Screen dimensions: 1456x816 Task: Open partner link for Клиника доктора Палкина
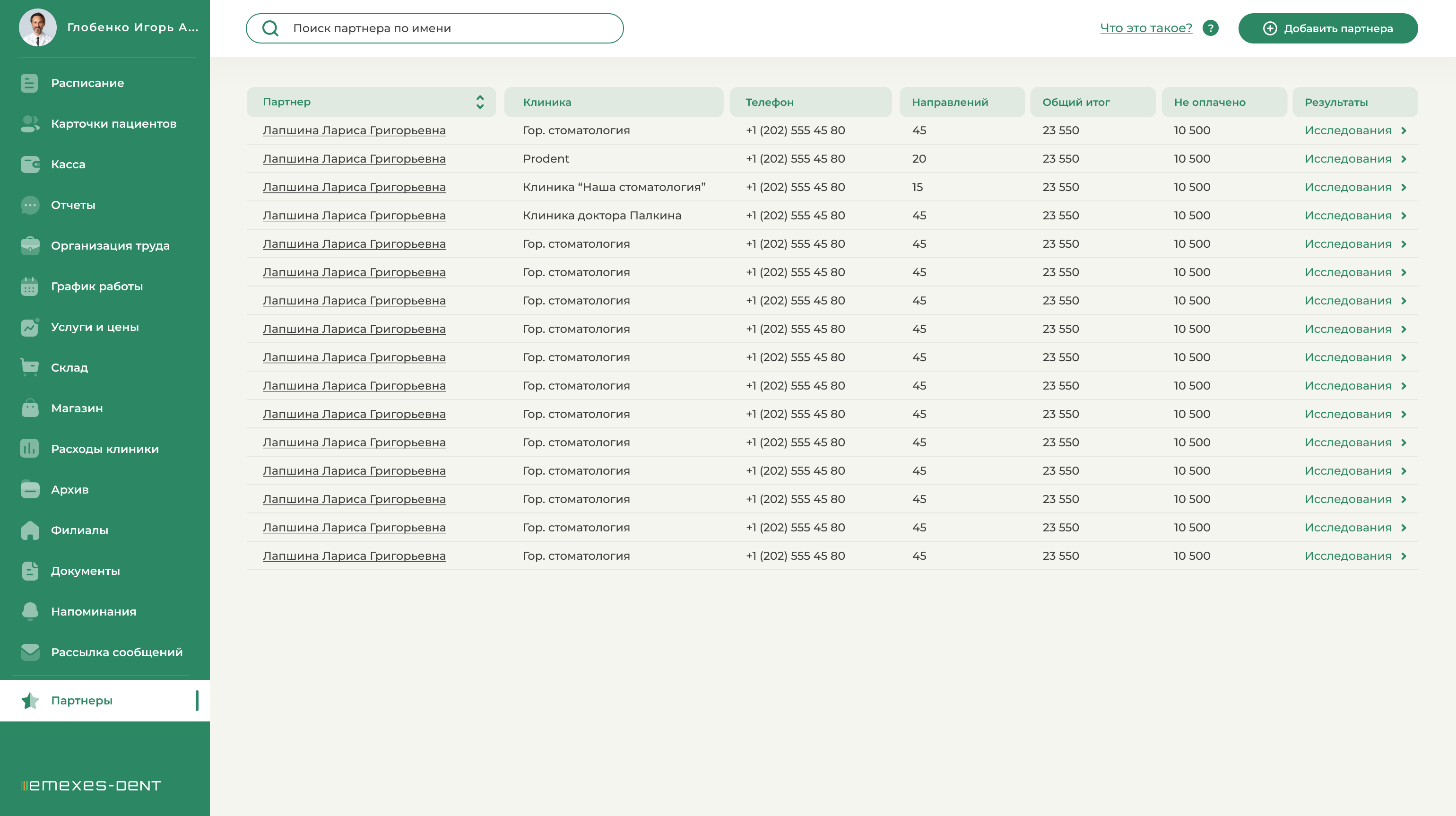(x=354, y=215)
